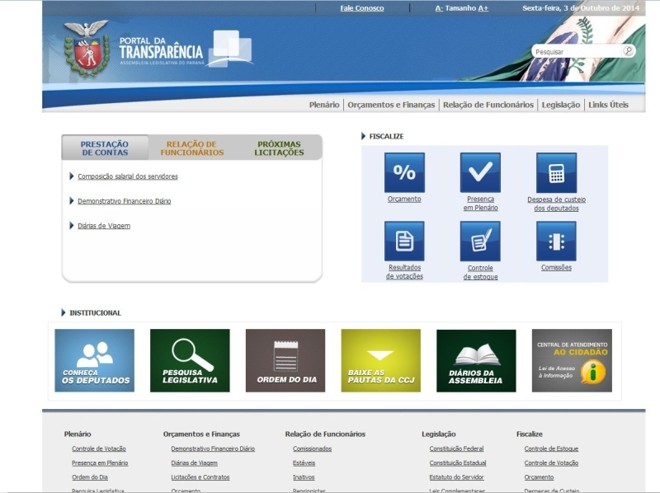Viewport: 660px width, 493px height.
Task: Click the Fale Conosco link in header
Action: click(x=361, y=8)
